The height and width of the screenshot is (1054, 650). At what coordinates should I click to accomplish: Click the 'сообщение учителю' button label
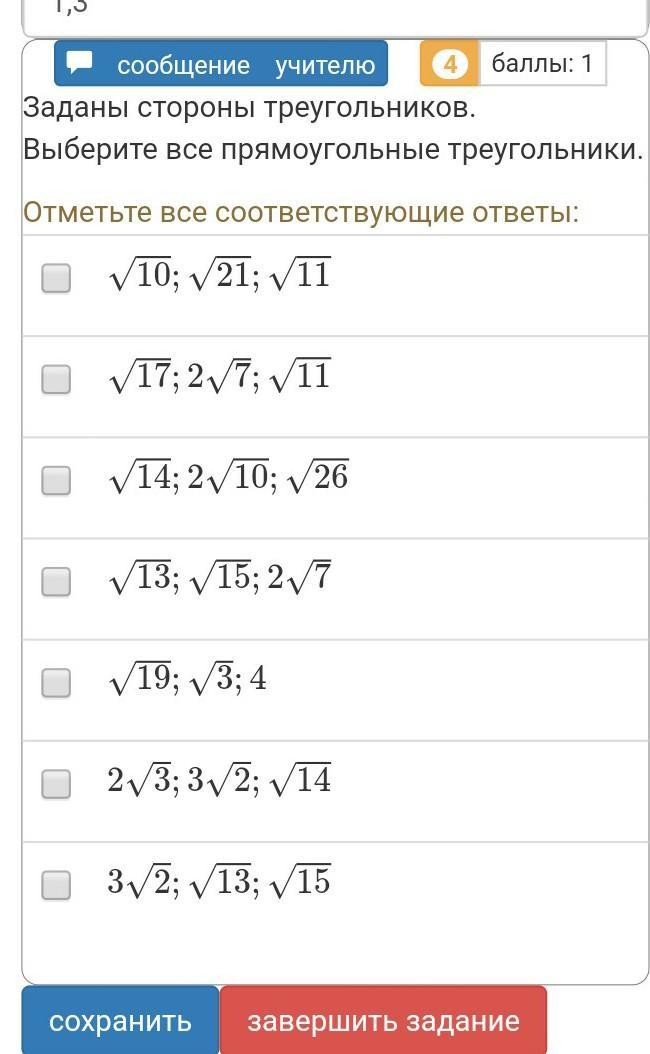point(245,65)
